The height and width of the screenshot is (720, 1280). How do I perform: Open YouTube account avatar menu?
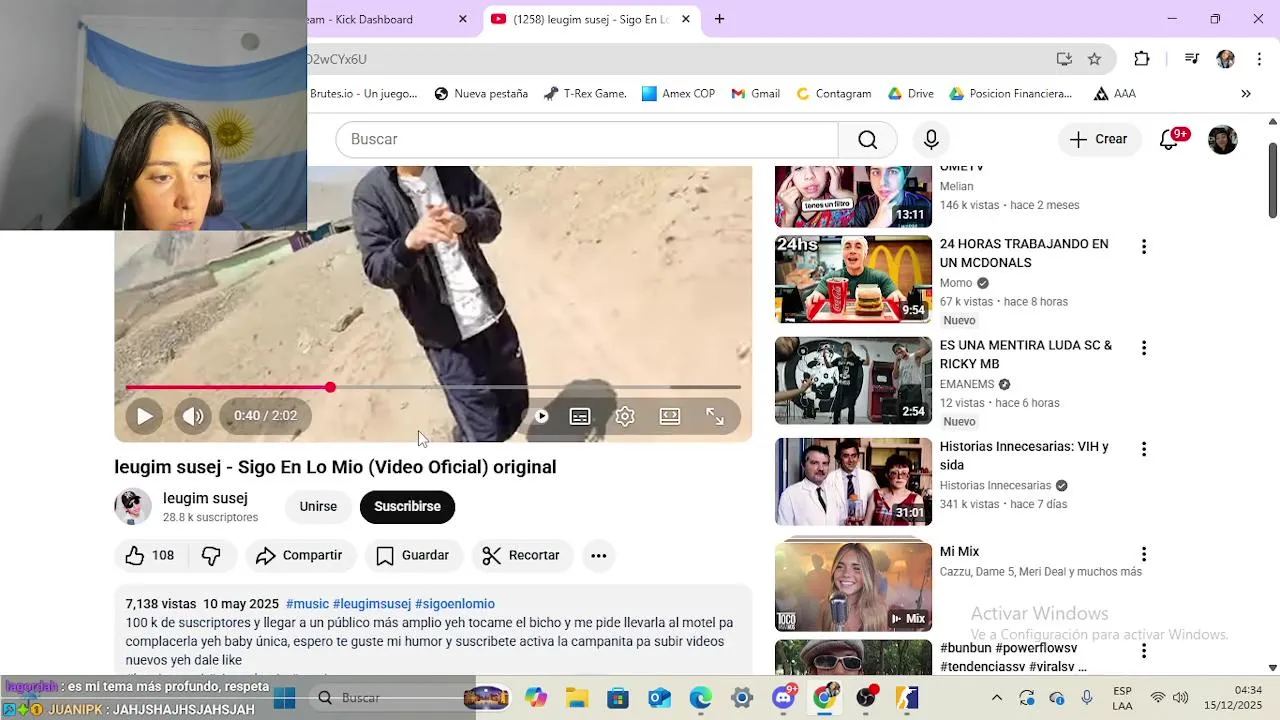[1223, 140]
